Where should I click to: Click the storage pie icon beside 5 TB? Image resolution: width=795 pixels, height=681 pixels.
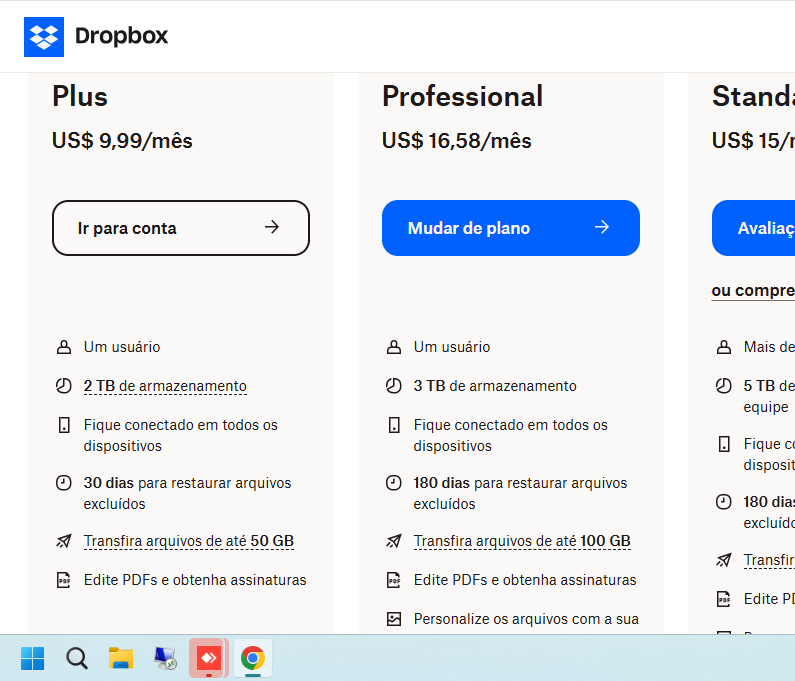pos(724,386)
